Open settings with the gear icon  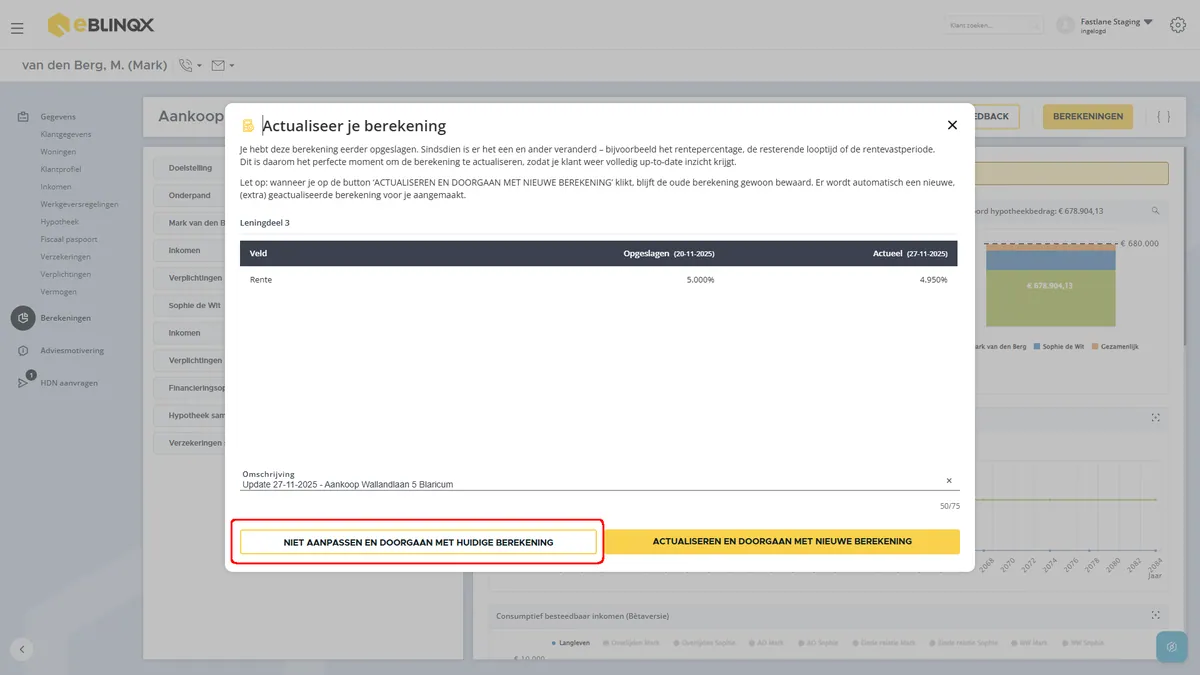(x=1177, y=26)
